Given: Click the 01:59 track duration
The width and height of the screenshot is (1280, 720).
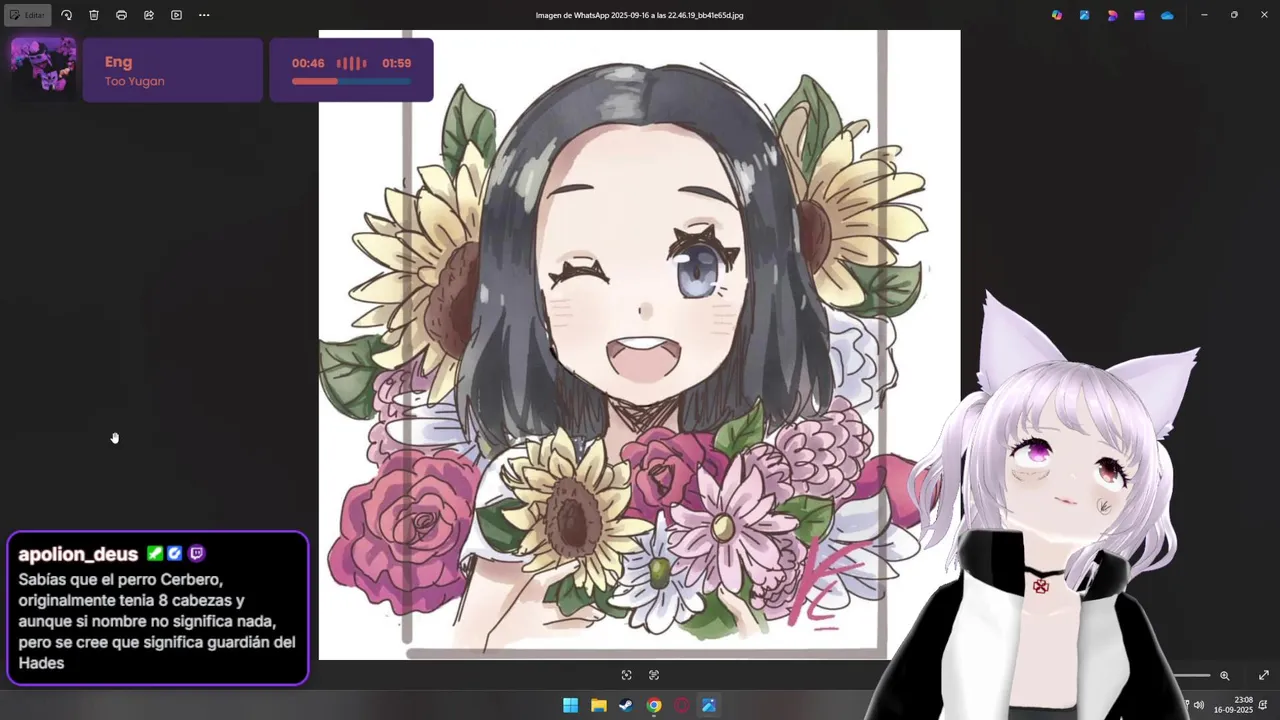Looking at the screenshot, I should 396,63.
